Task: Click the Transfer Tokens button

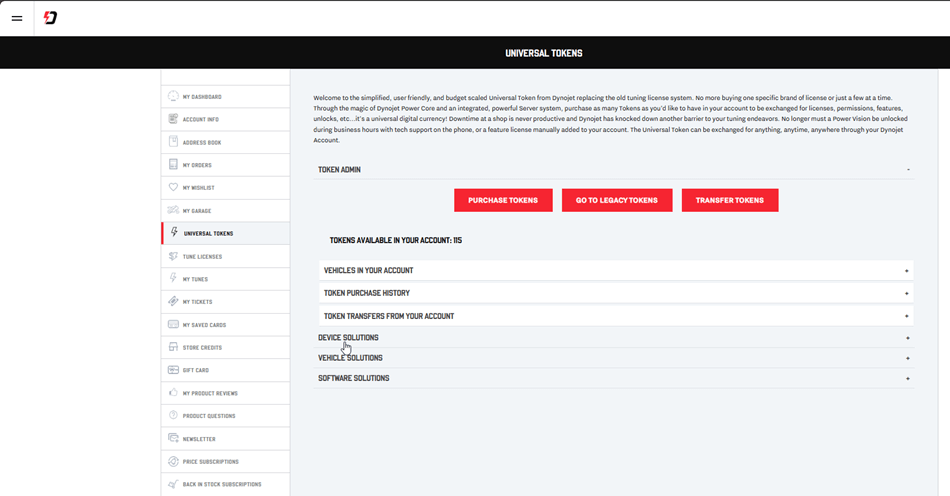Action: [x=729, y=200]
